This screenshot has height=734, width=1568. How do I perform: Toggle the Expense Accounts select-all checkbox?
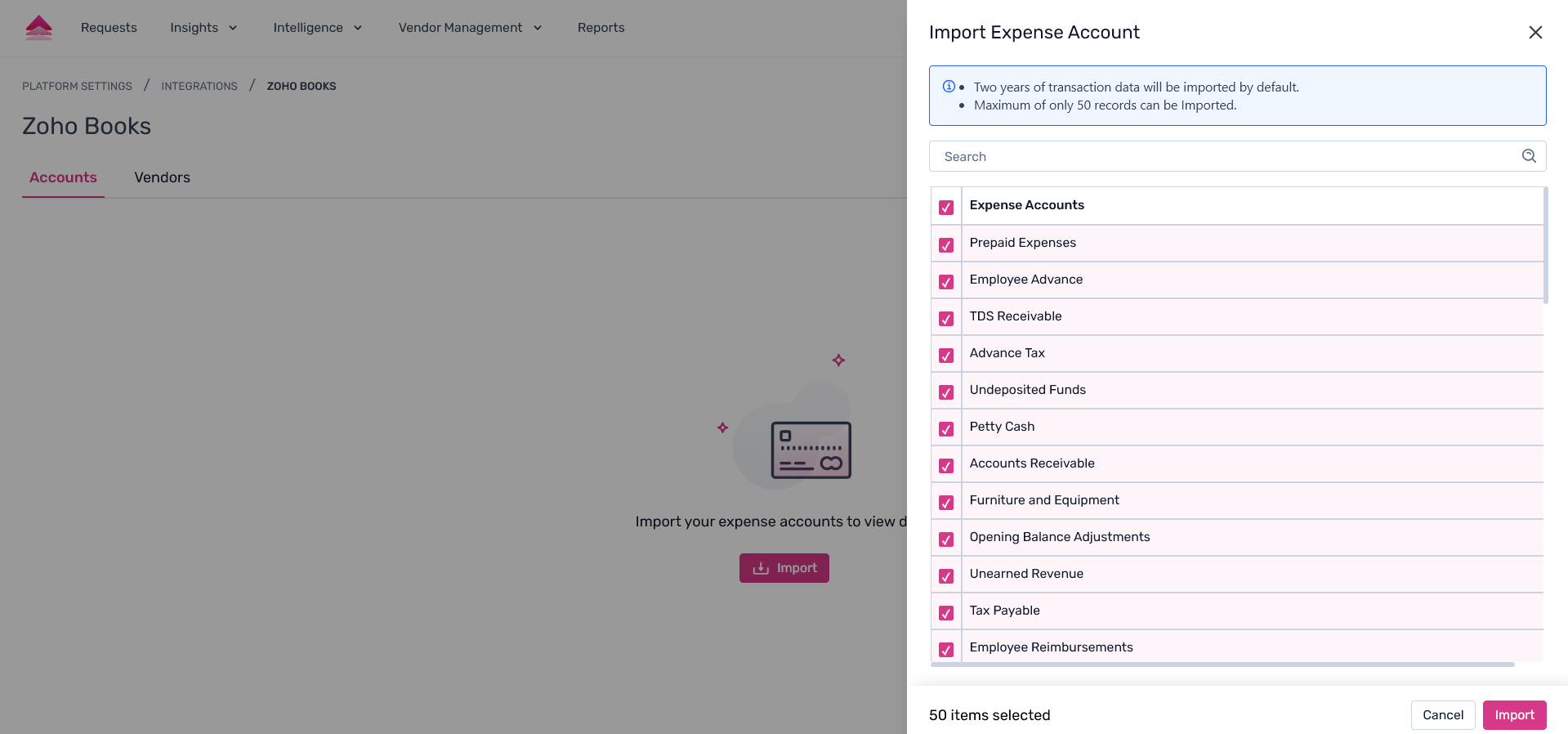click(946, 207)
